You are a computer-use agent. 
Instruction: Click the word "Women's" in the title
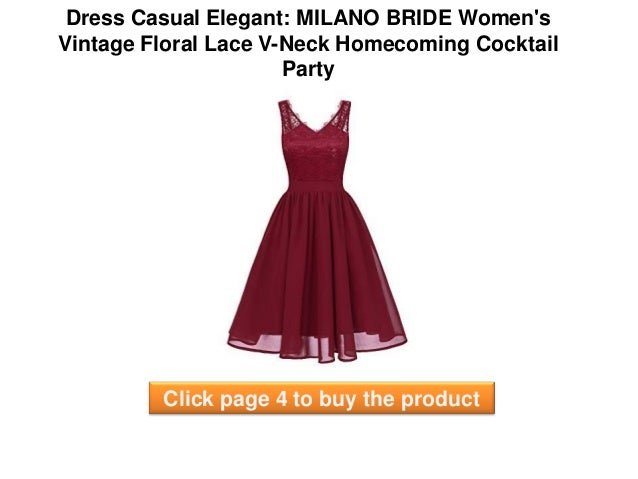504,18
